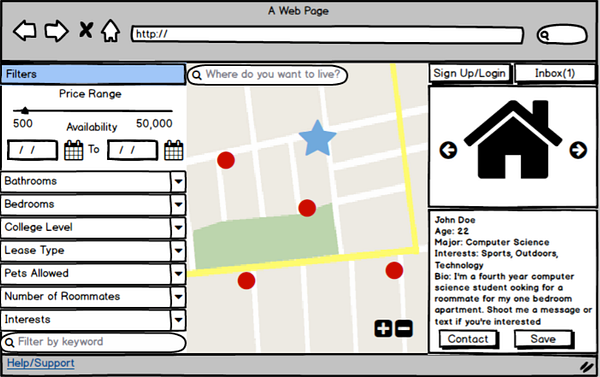The height and width of the screenshot is (377, 600).
Task: Select the red pin above the green park
Action: click(x=307, y=208)
